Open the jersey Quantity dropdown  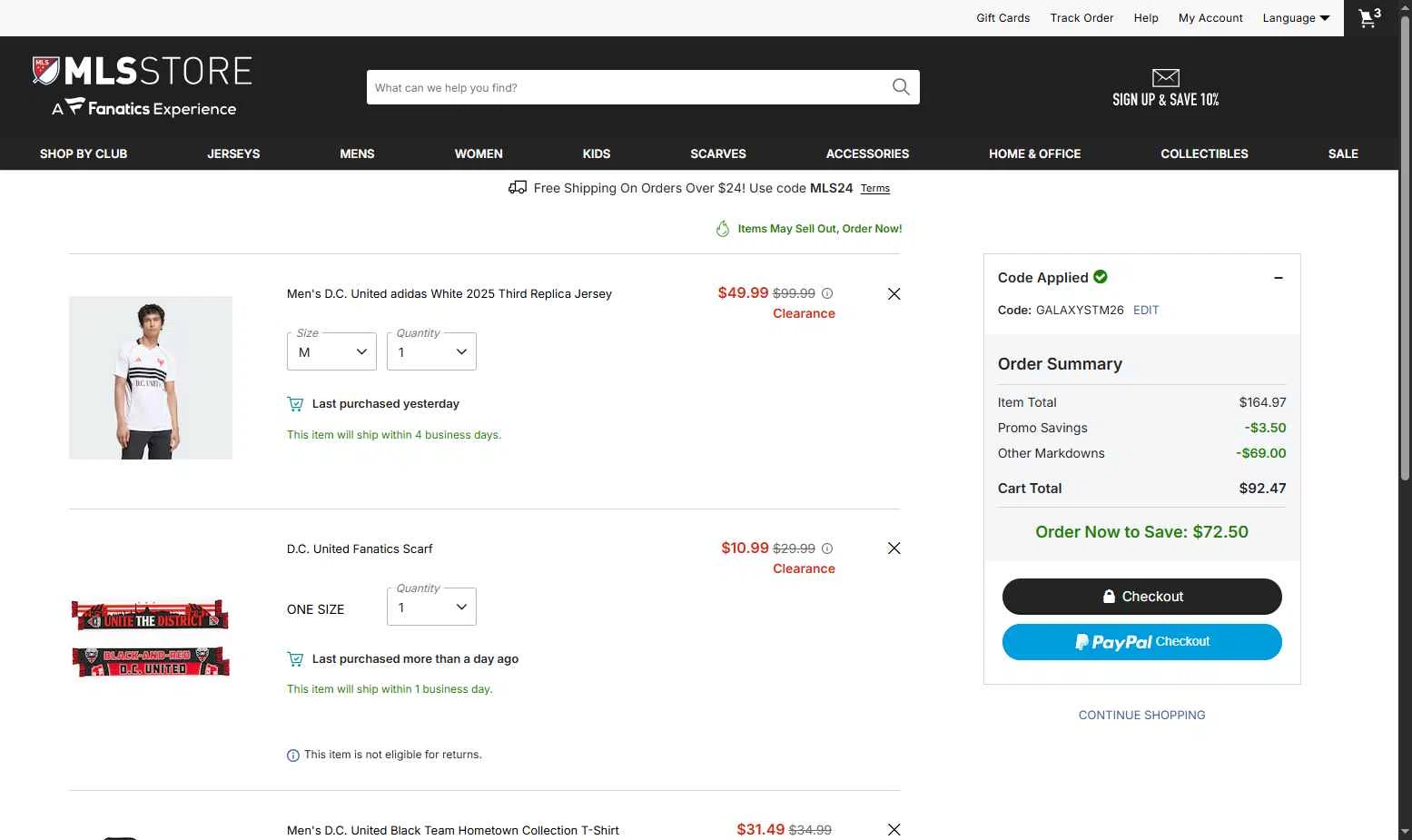(x=431, y=351)
